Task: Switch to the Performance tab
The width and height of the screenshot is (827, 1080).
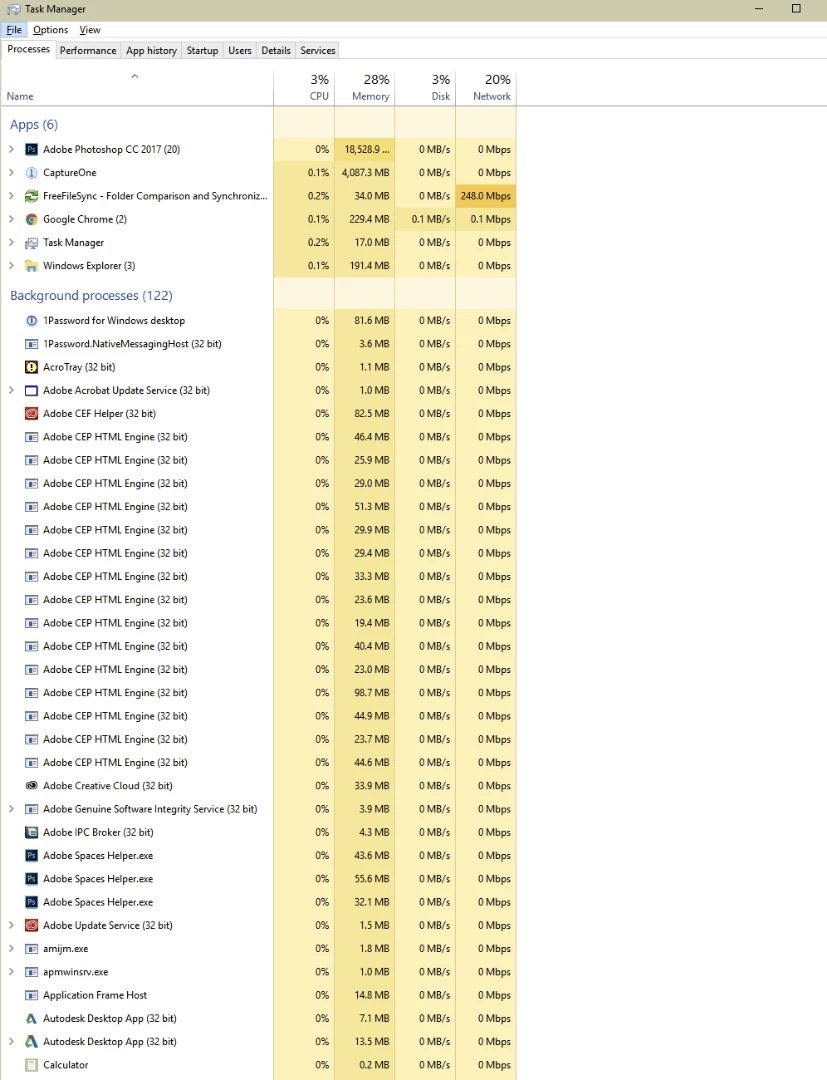Action: coord(88,51)
